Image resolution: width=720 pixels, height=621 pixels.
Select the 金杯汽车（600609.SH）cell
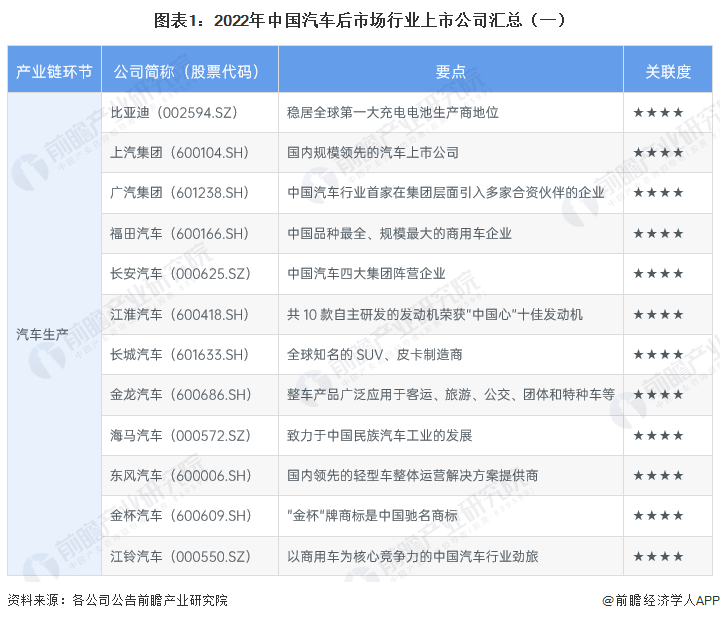190,516
